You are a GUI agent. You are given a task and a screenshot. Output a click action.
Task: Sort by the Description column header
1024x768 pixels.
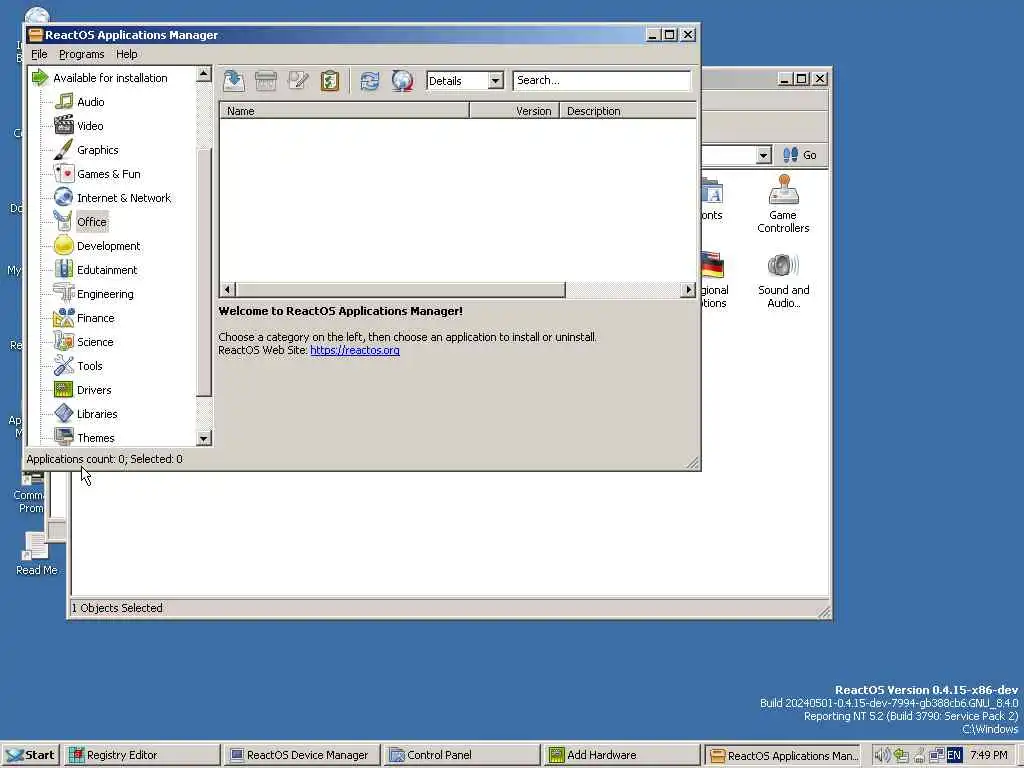pos(628,111)
